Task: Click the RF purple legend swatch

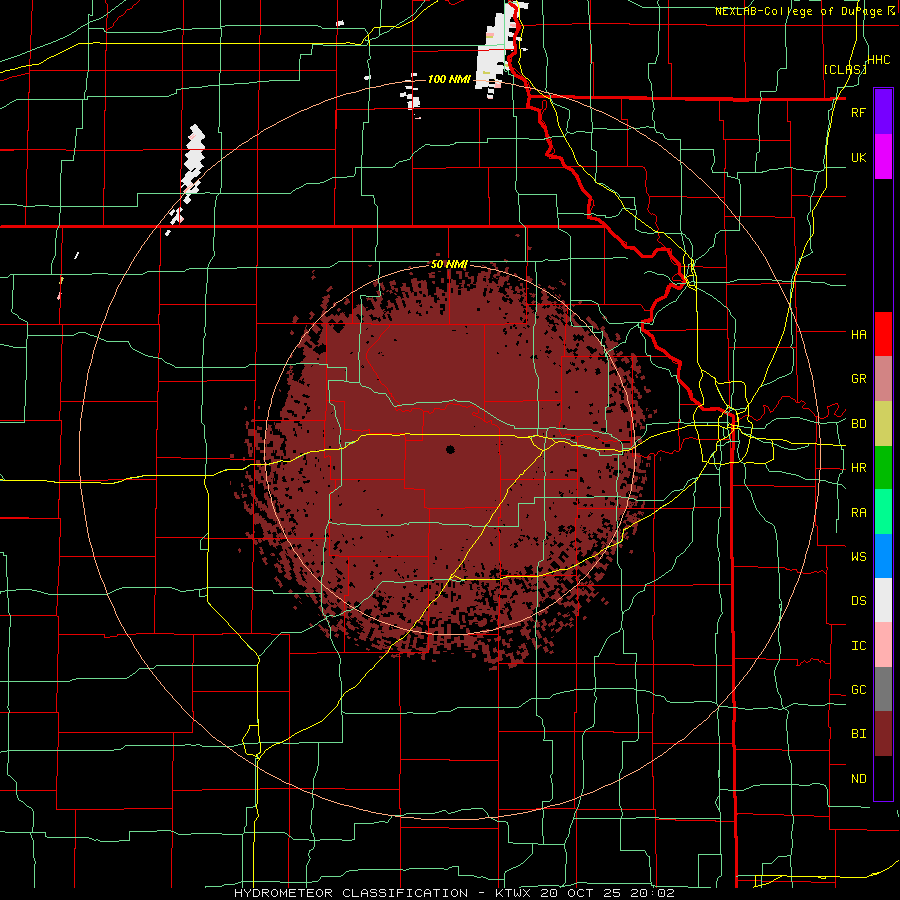Action: (883, 112)
